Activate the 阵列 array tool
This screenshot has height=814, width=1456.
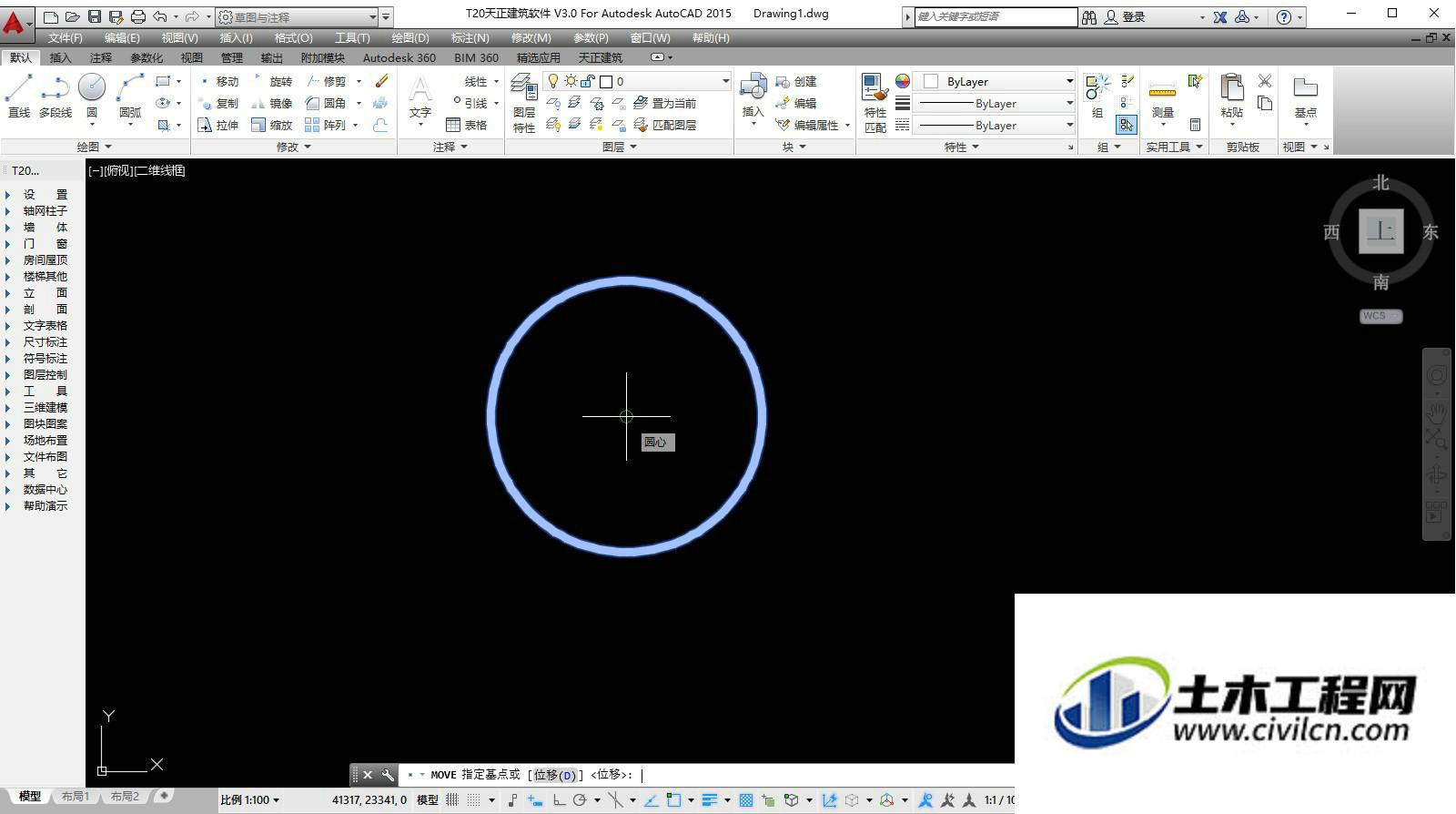[x=327, y=125]
